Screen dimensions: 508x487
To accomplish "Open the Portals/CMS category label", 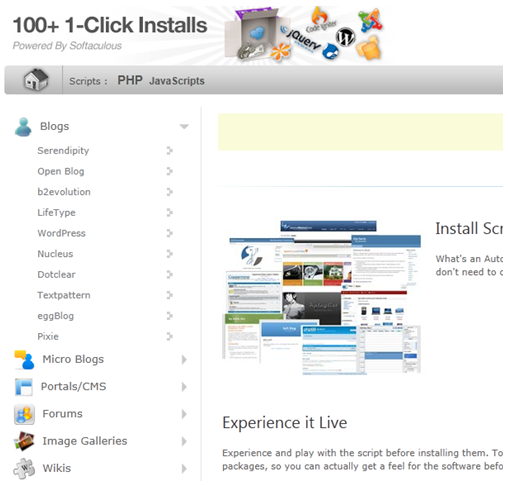I will (73, 387).
